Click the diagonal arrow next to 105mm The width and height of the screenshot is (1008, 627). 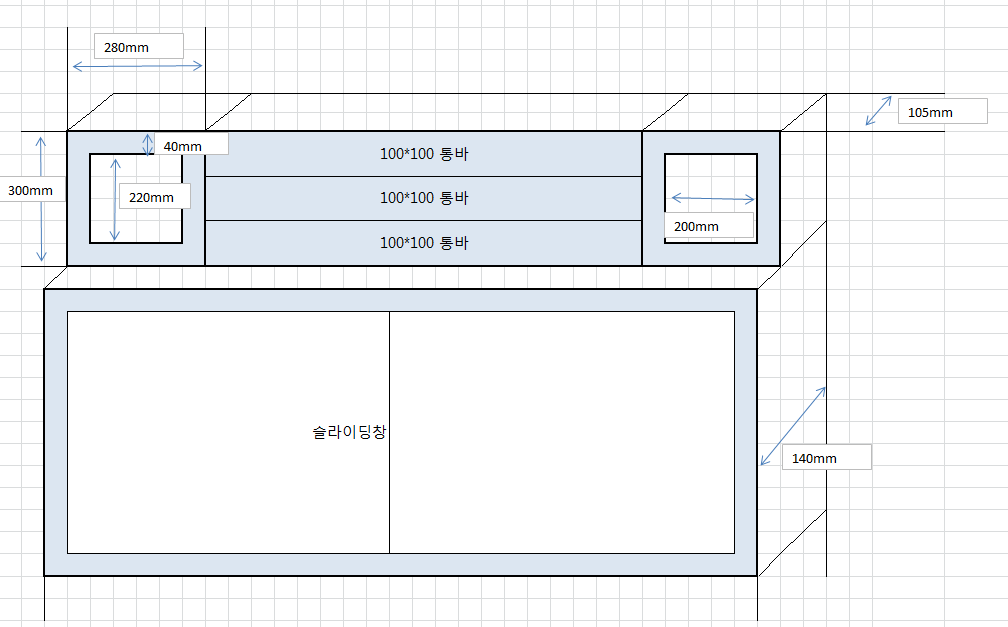coord(880,110)
